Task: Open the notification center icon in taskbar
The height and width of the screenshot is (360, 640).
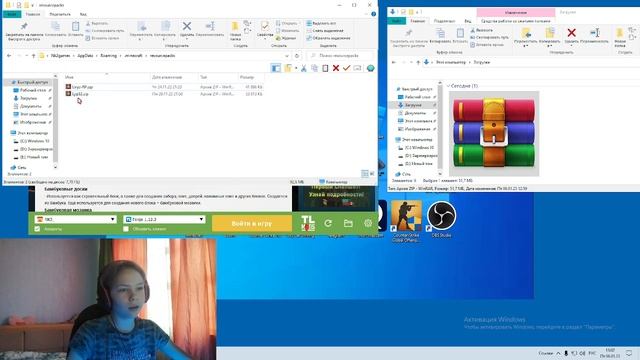Action: point(629,353)
